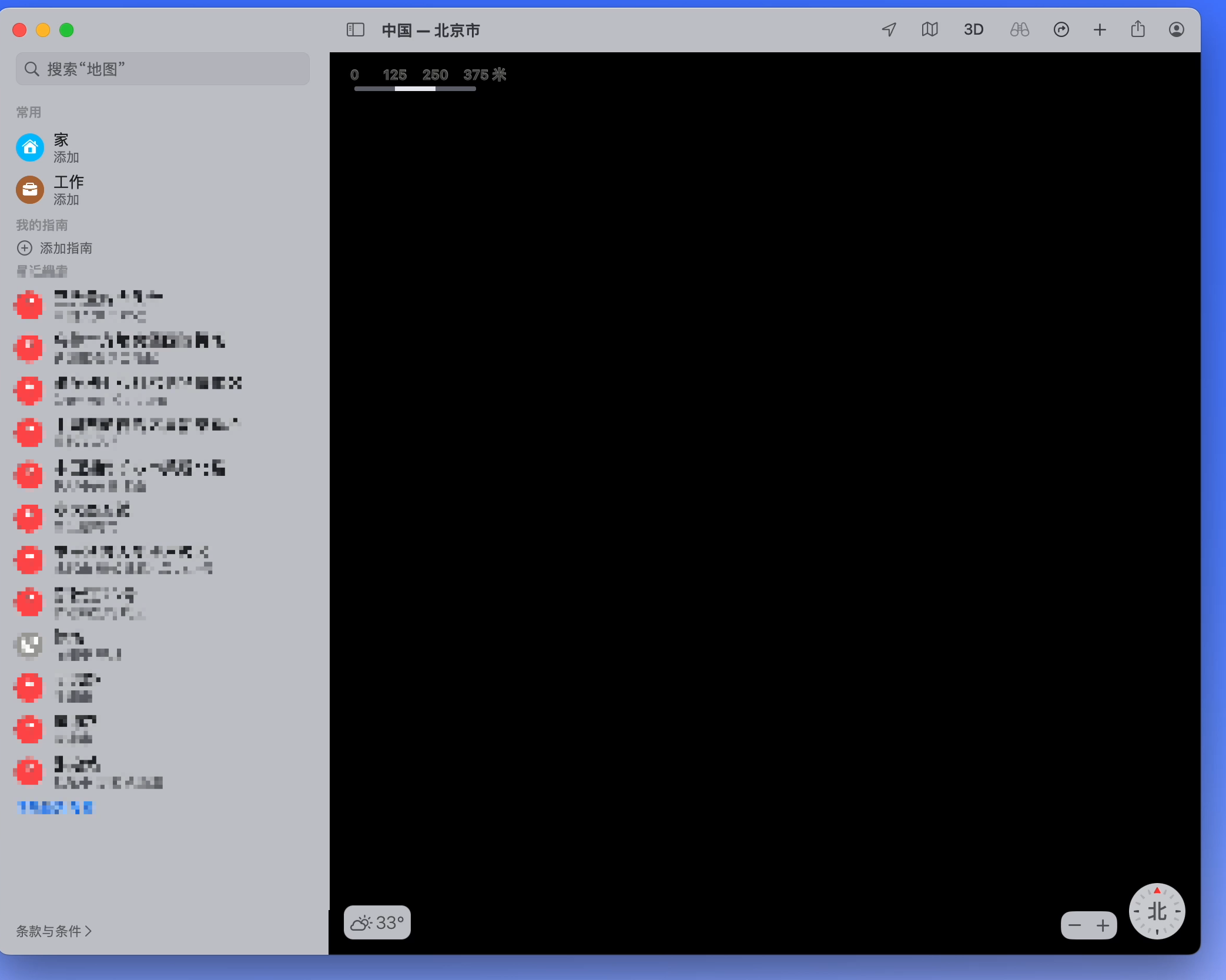
Task: Toggle the 3D map view
Action: coord(973,29)
